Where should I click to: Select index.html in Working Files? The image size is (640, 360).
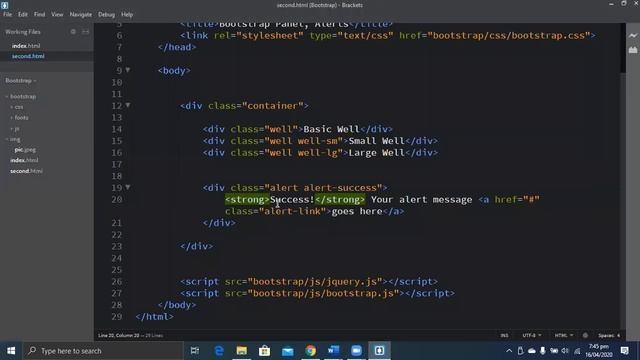pyautogui.click(x=26, y=46)
